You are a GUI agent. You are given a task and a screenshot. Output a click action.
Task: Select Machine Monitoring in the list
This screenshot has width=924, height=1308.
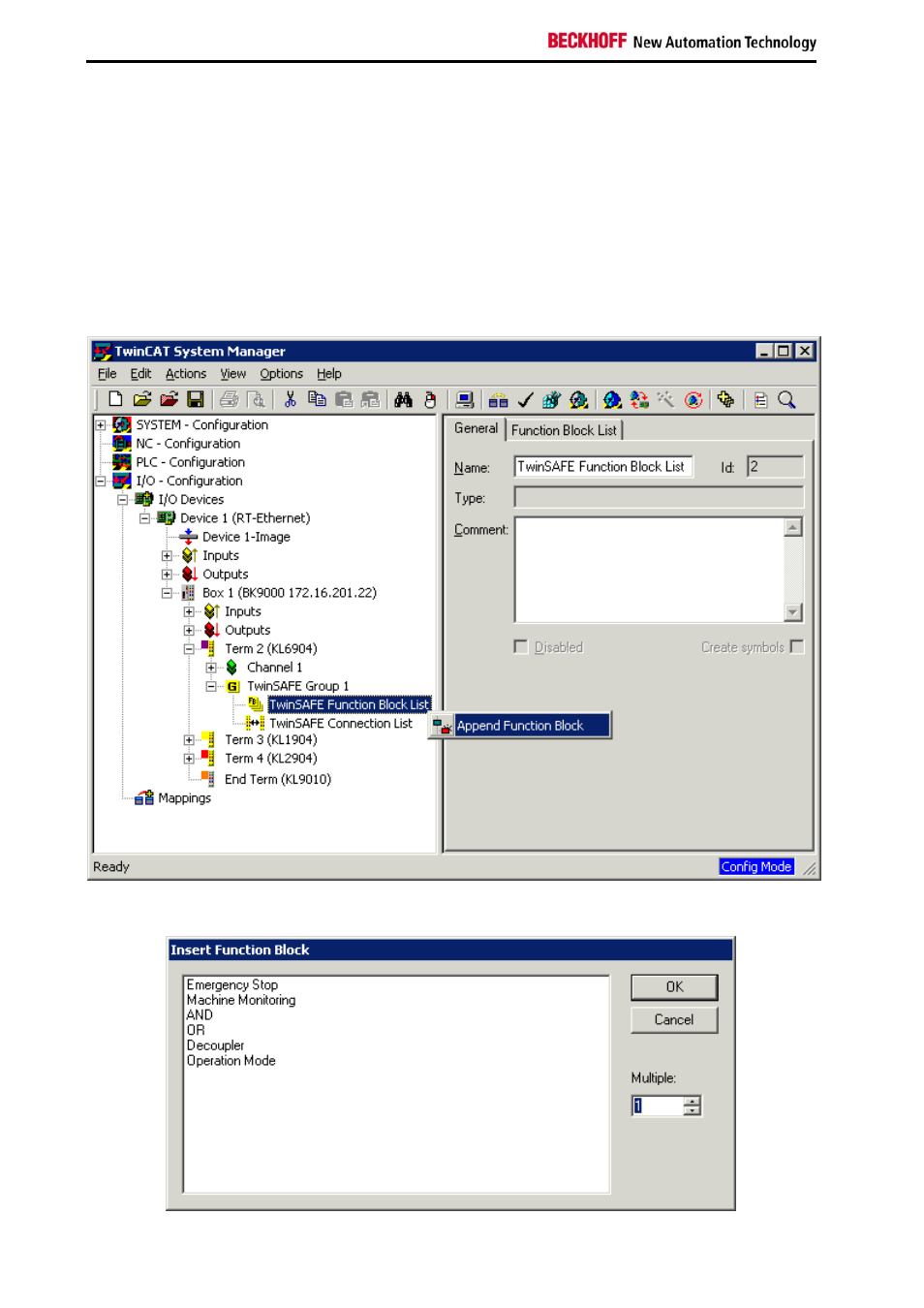click(x=241, y=1000)
